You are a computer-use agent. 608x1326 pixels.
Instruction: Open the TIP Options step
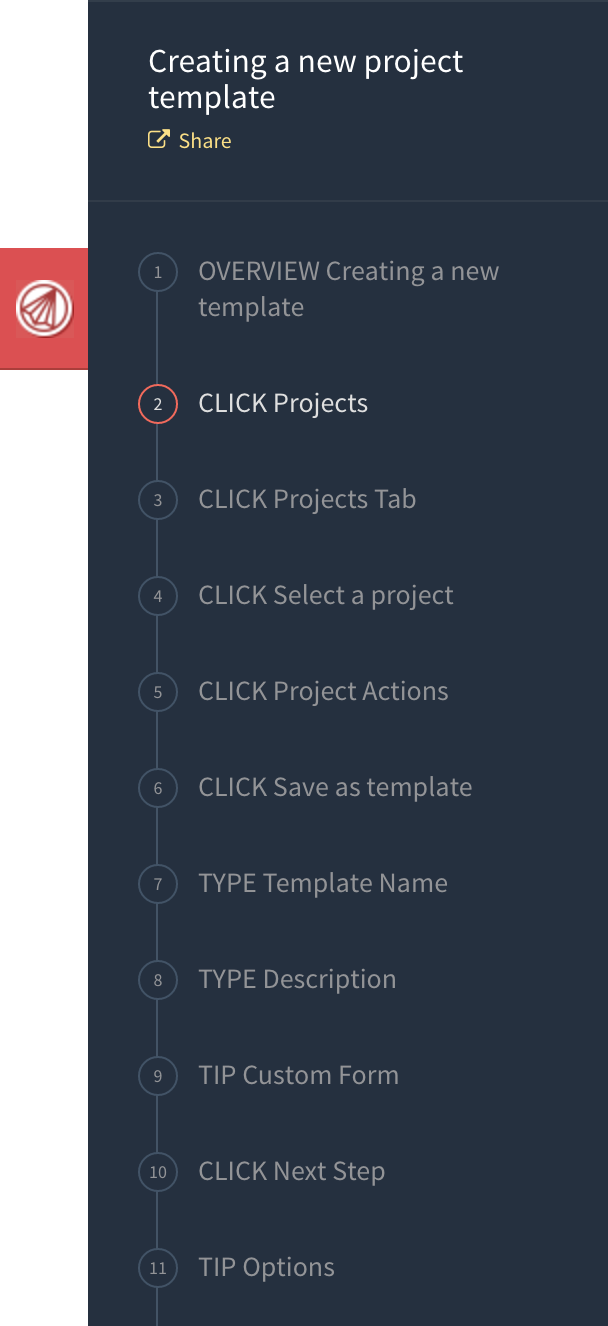click(x=266, y=1268)
